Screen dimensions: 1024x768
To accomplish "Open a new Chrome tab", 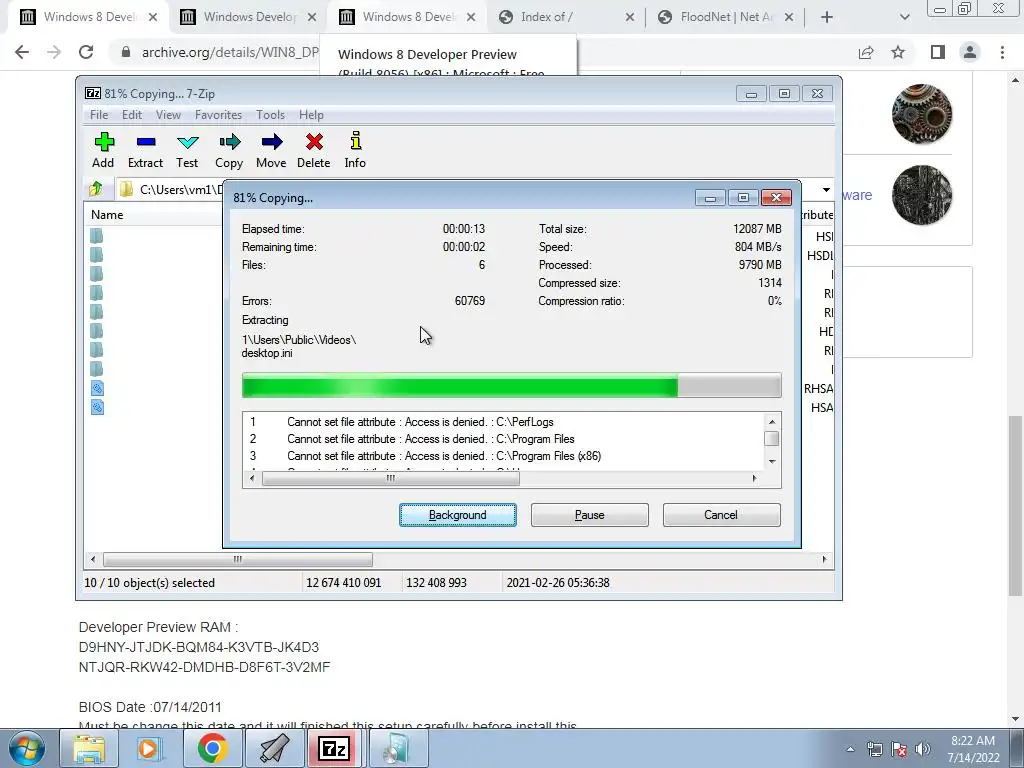I will [827, 18].
